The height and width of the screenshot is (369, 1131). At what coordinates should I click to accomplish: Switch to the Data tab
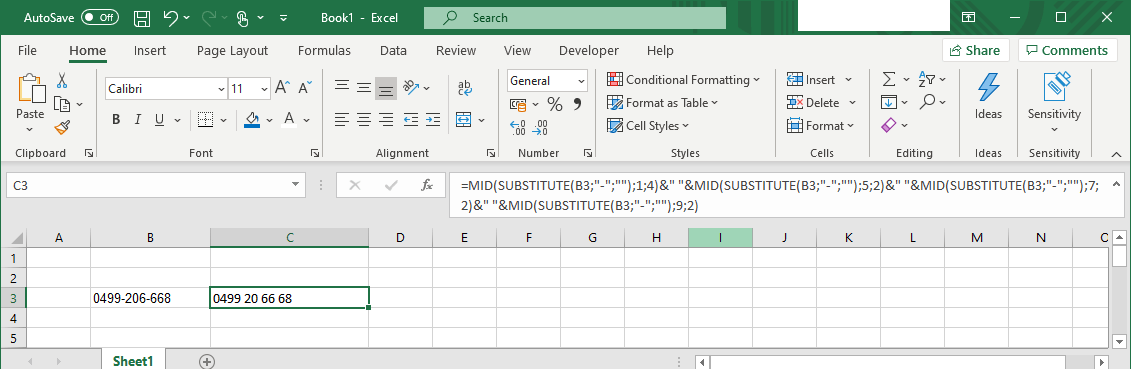[x=393, y=50]
